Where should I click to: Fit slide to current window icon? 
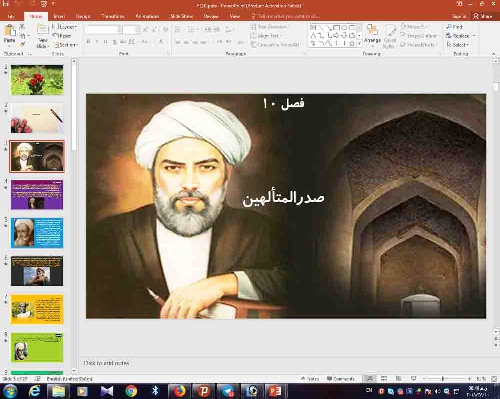coord(494,379)
